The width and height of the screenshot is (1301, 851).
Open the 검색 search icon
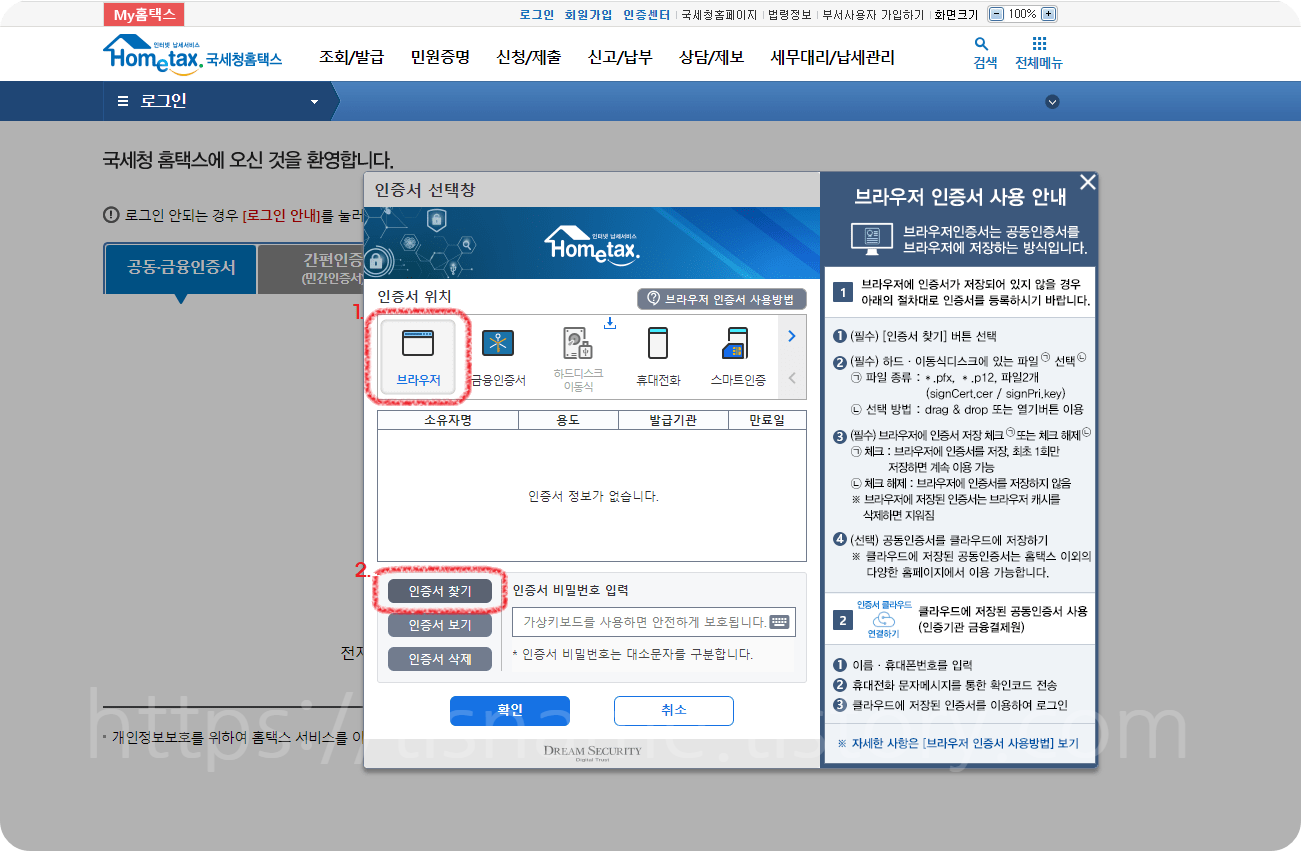pyautogui.click(x=981, y=45)
